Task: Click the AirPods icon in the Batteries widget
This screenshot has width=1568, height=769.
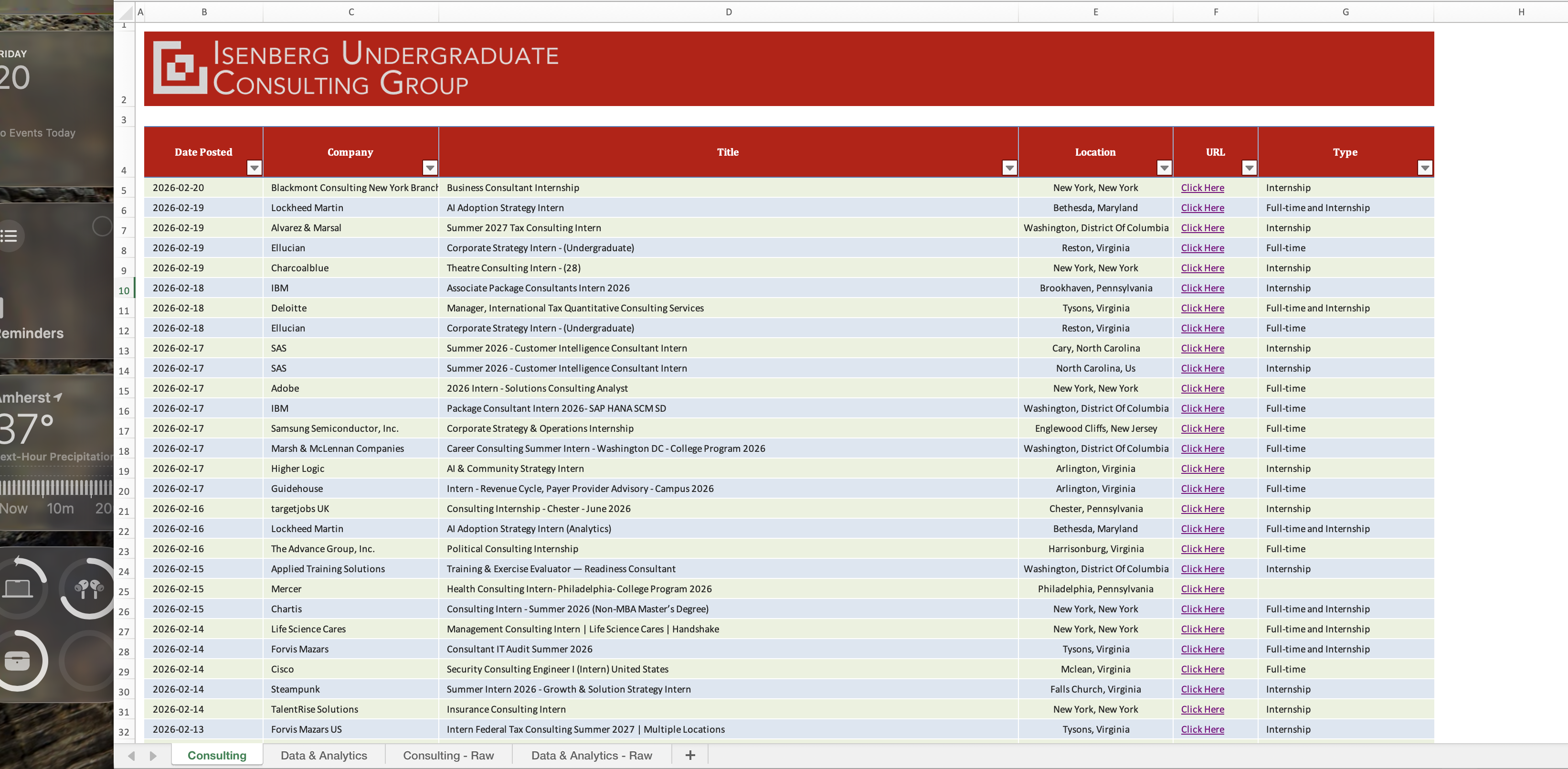Action: click(87, 587)
